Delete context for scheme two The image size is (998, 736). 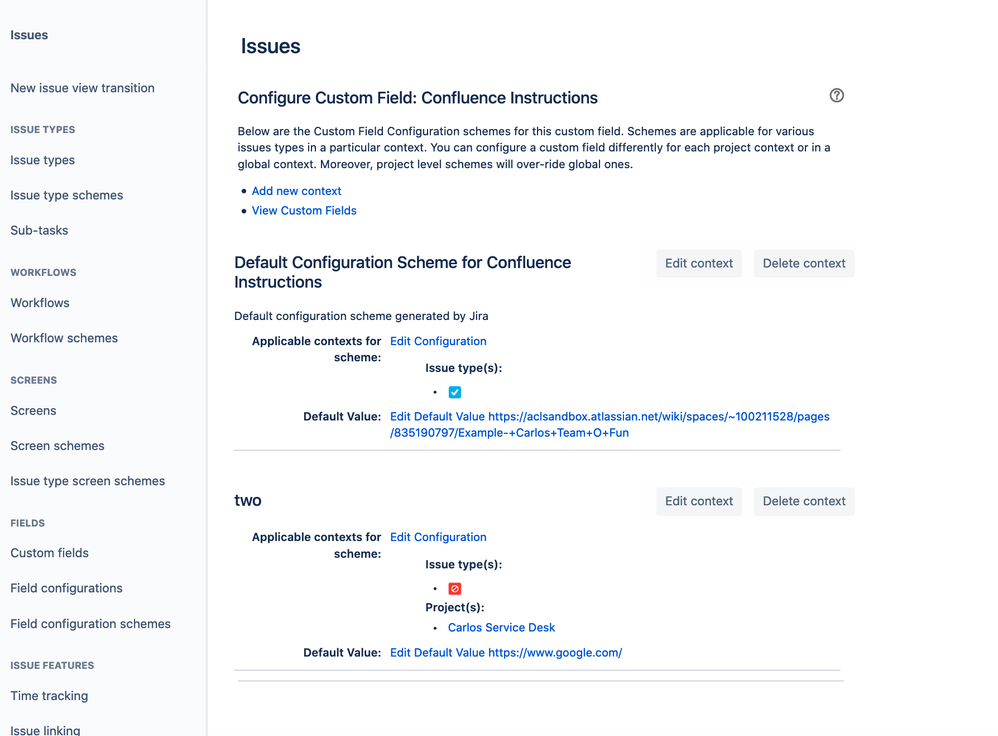[804, 502]
